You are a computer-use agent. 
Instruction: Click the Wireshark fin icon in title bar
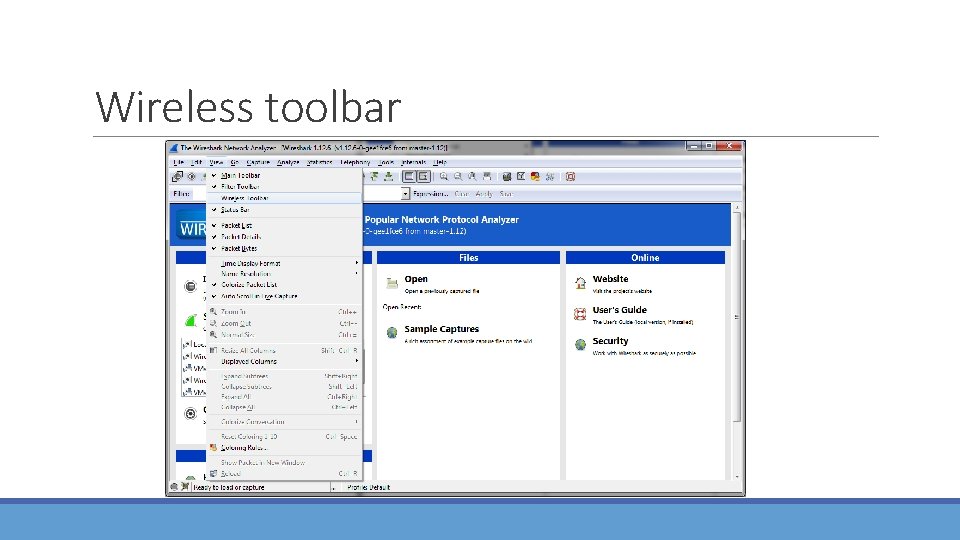174,148
